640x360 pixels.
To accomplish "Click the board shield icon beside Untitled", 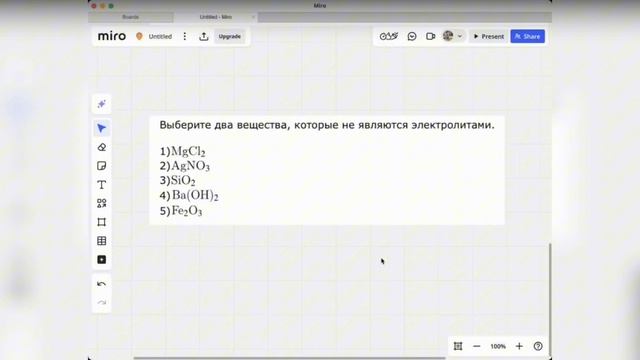I will [139, 36].
